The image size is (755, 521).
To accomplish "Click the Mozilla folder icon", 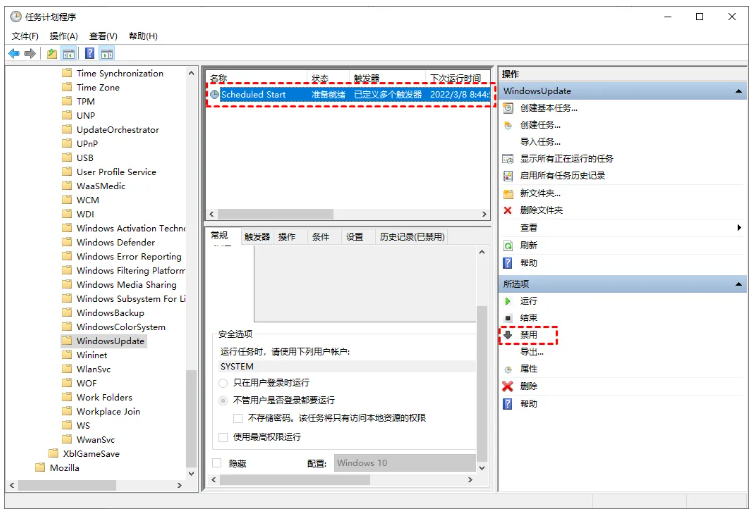I will click(40, 468).
